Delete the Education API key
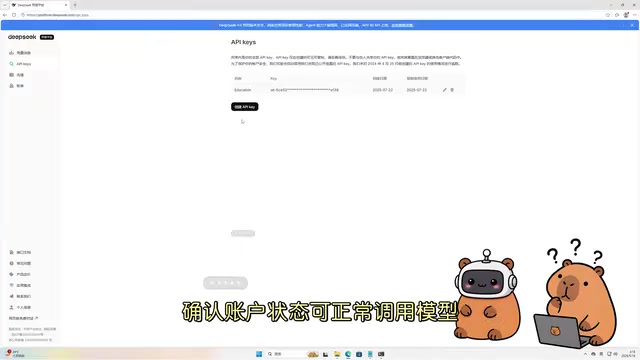 tap(452, 90)
